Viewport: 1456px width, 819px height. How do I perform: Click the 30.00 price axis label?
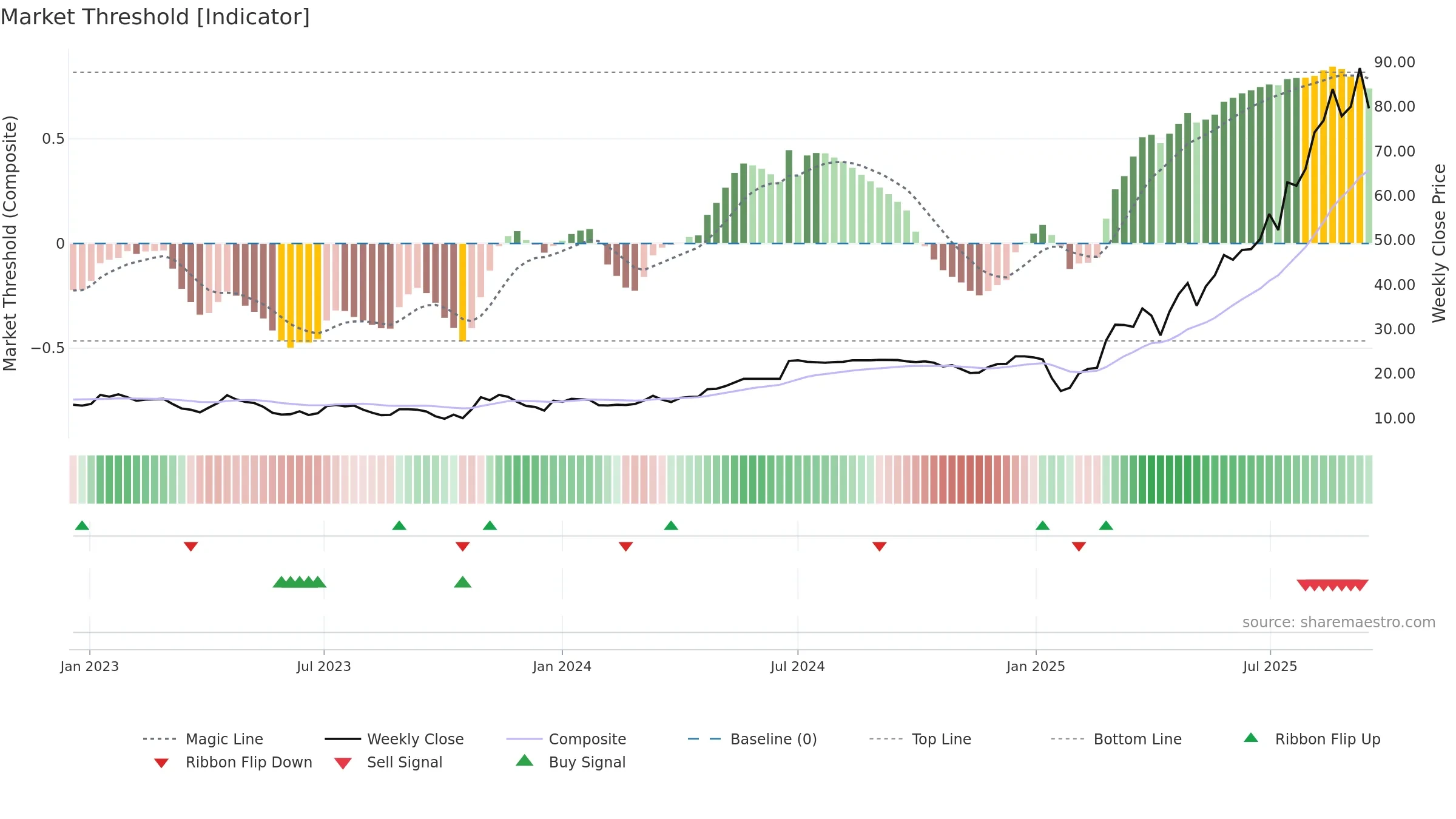(x=1395, y=329)
